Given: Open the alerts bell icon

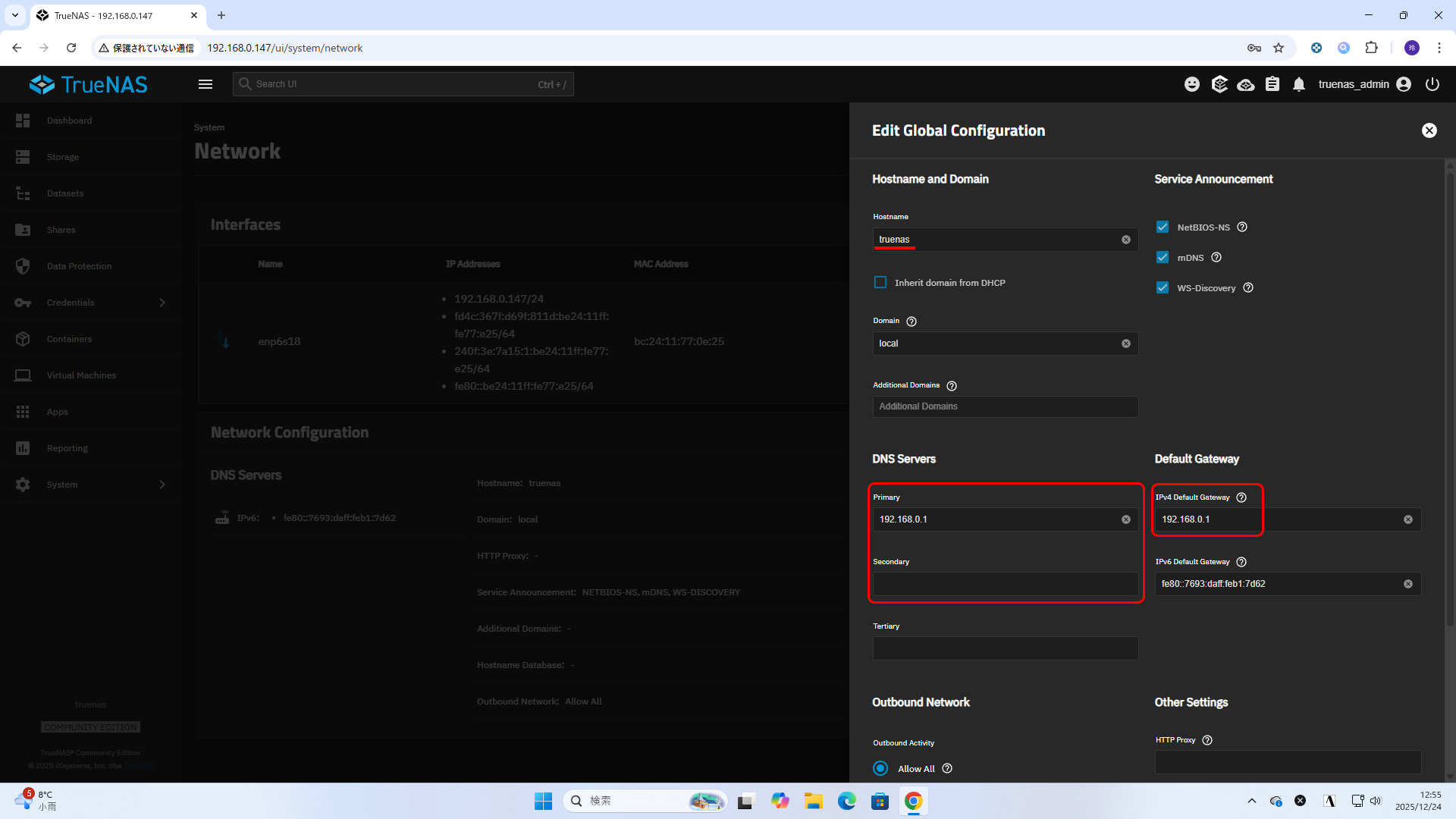Looking at the screenshot, I should [1299, 84].
